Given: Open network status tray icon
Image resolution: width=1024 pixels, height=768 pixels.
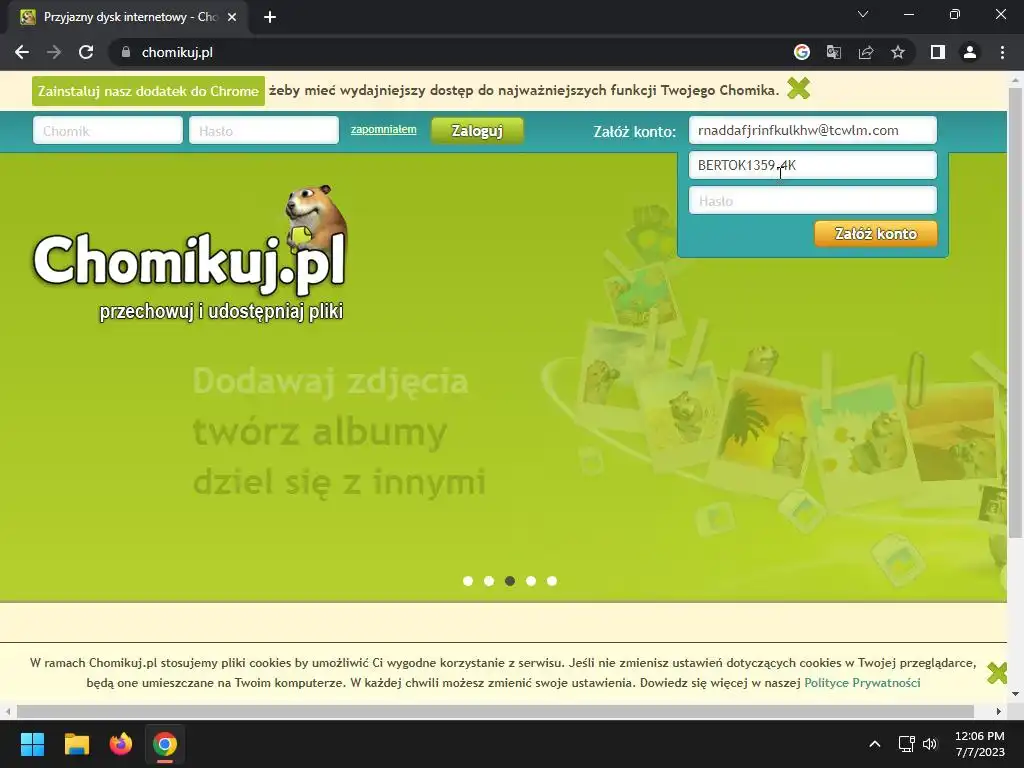Looking at the screenshot, I should pos(906,744).
